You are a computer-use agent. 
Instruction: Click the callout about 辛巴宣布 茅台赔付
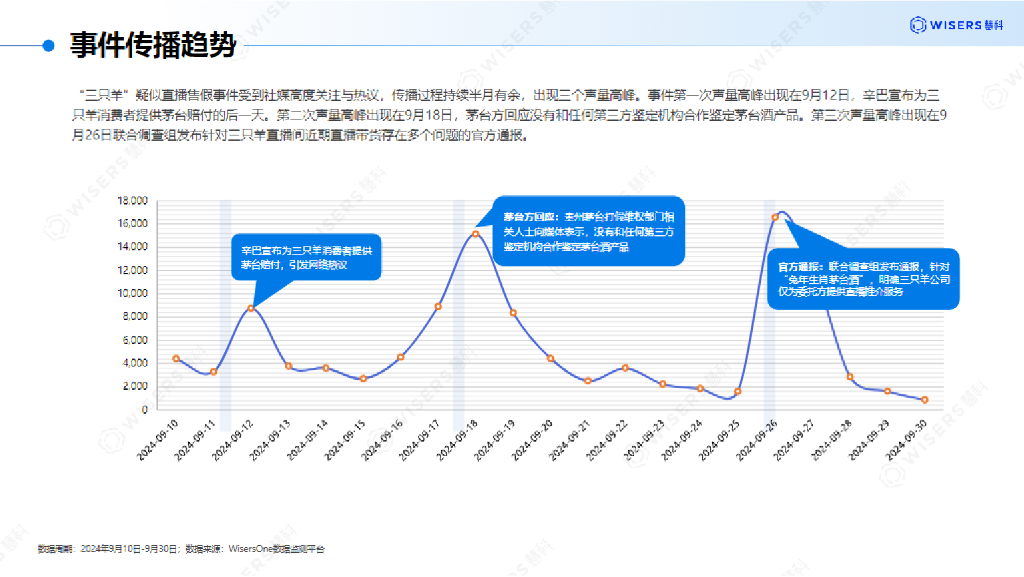[x=306, y=257]
